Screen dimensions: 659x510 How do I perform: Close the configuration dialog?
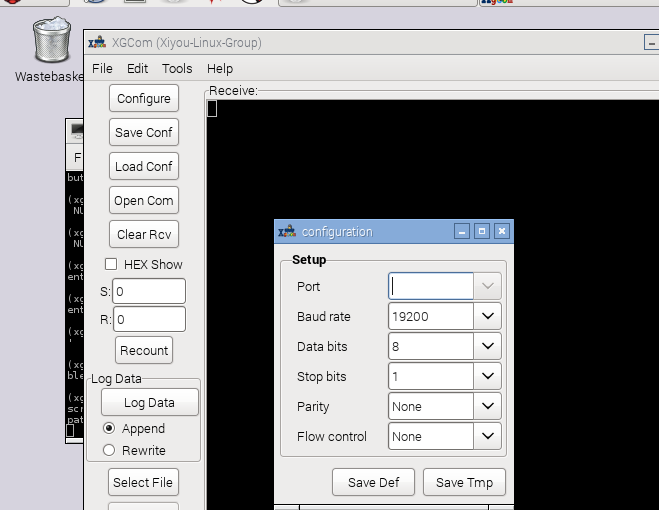click(x=502, y=231)
